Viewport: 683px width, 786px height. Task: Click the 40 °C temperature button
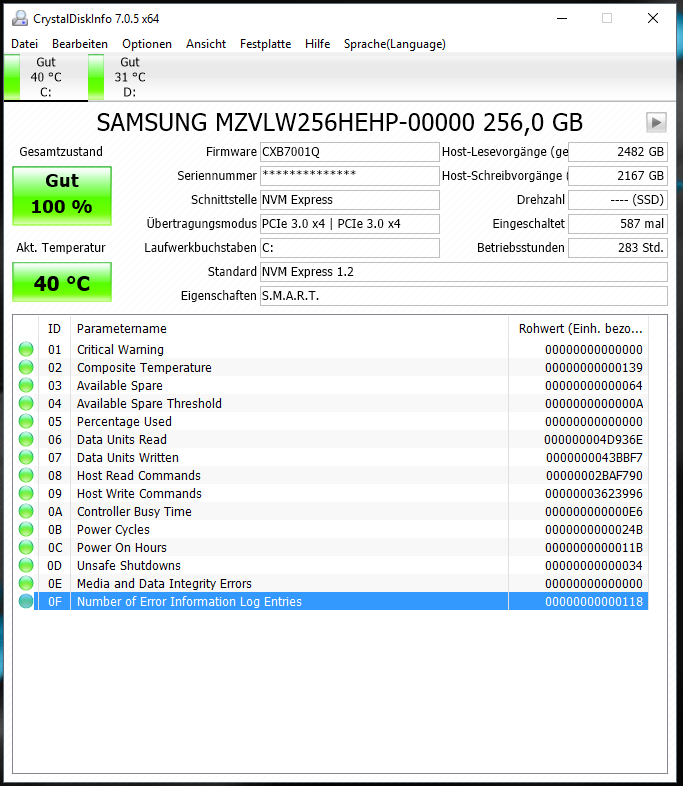tap(62, 282)
